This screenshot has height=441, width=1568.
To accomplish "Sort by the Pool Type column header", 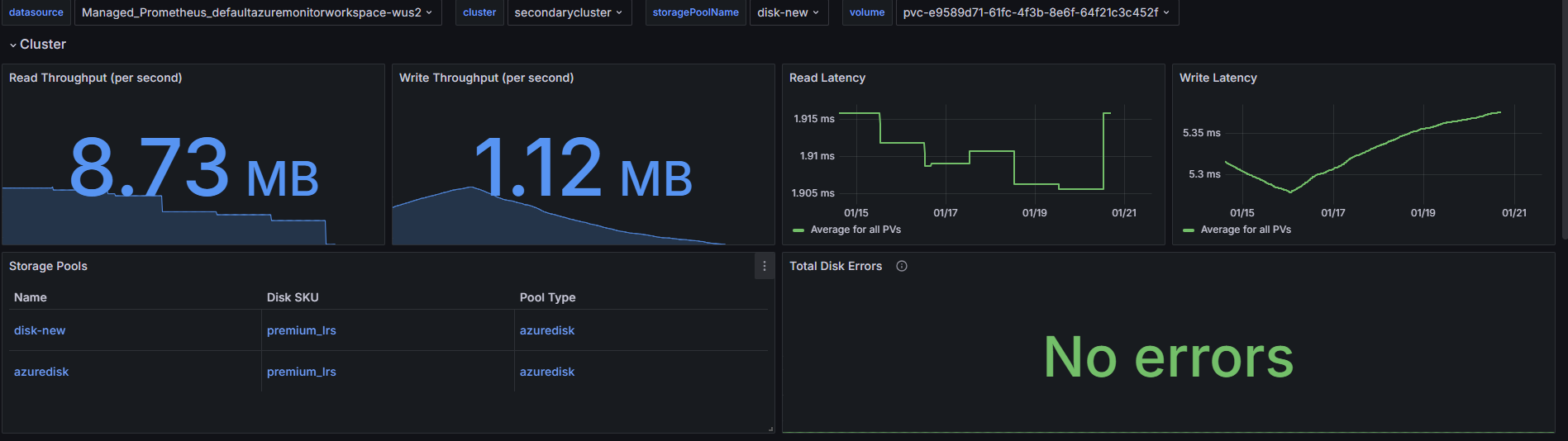I will (x=547, y=297).
